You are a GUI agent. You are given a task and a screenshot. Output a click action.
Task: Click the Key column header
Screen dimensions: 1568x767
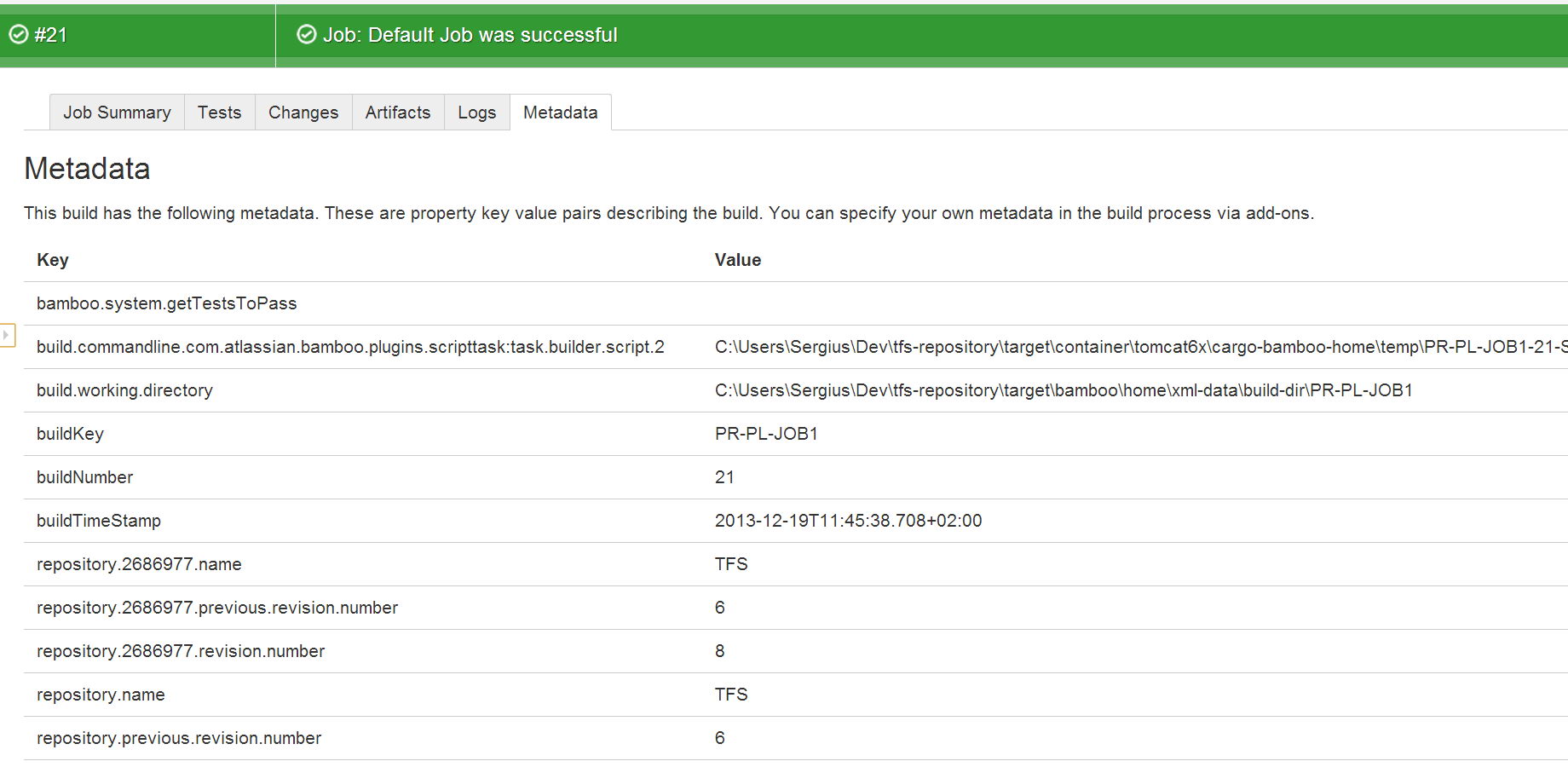[x=53, y=260]
